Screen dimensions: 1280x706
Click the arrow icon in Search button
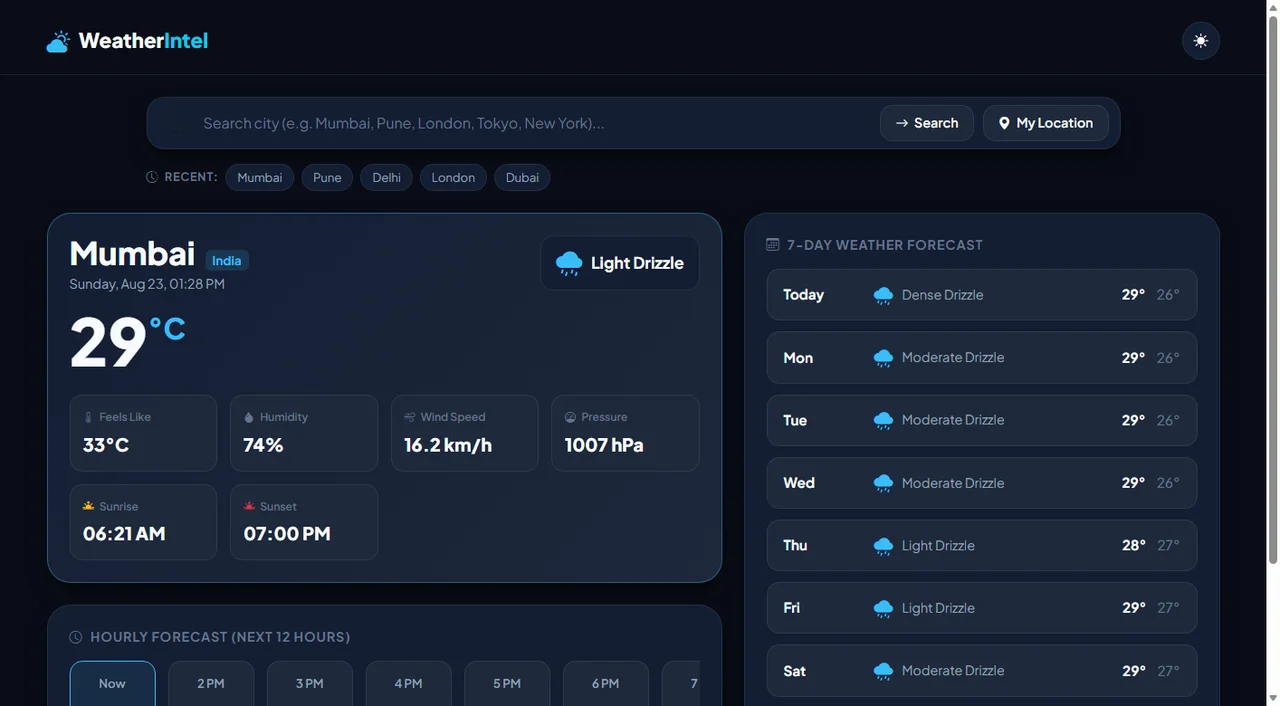point(902,123)
